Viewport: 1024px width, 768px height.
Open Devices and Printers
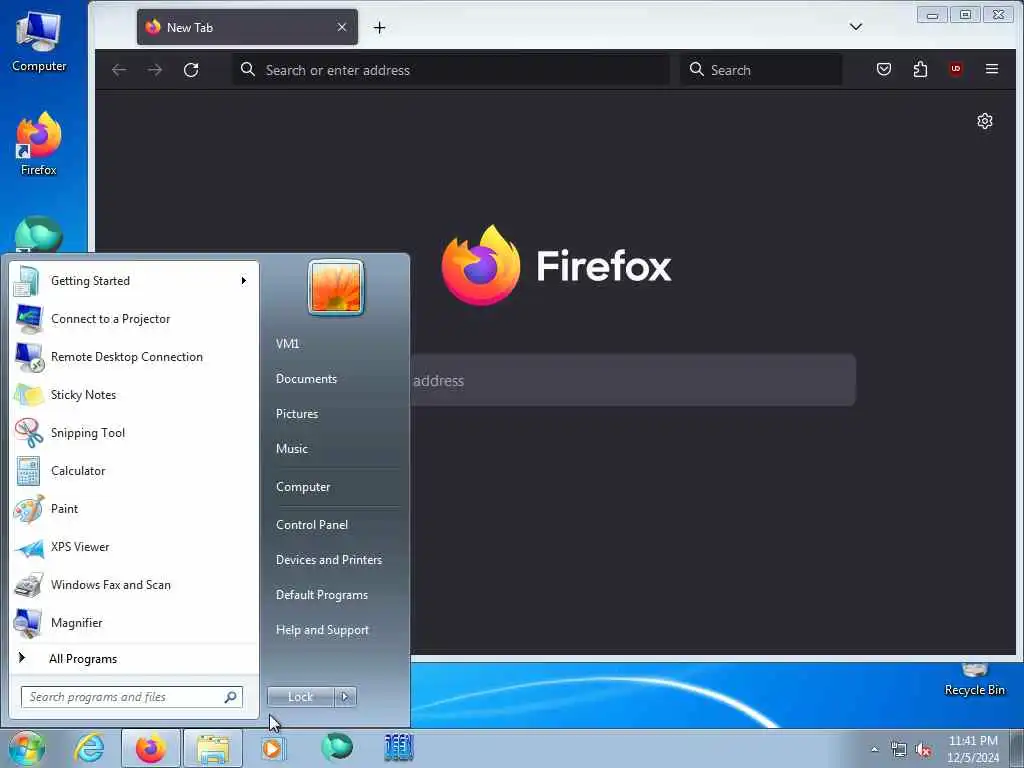tap(329, 560)
